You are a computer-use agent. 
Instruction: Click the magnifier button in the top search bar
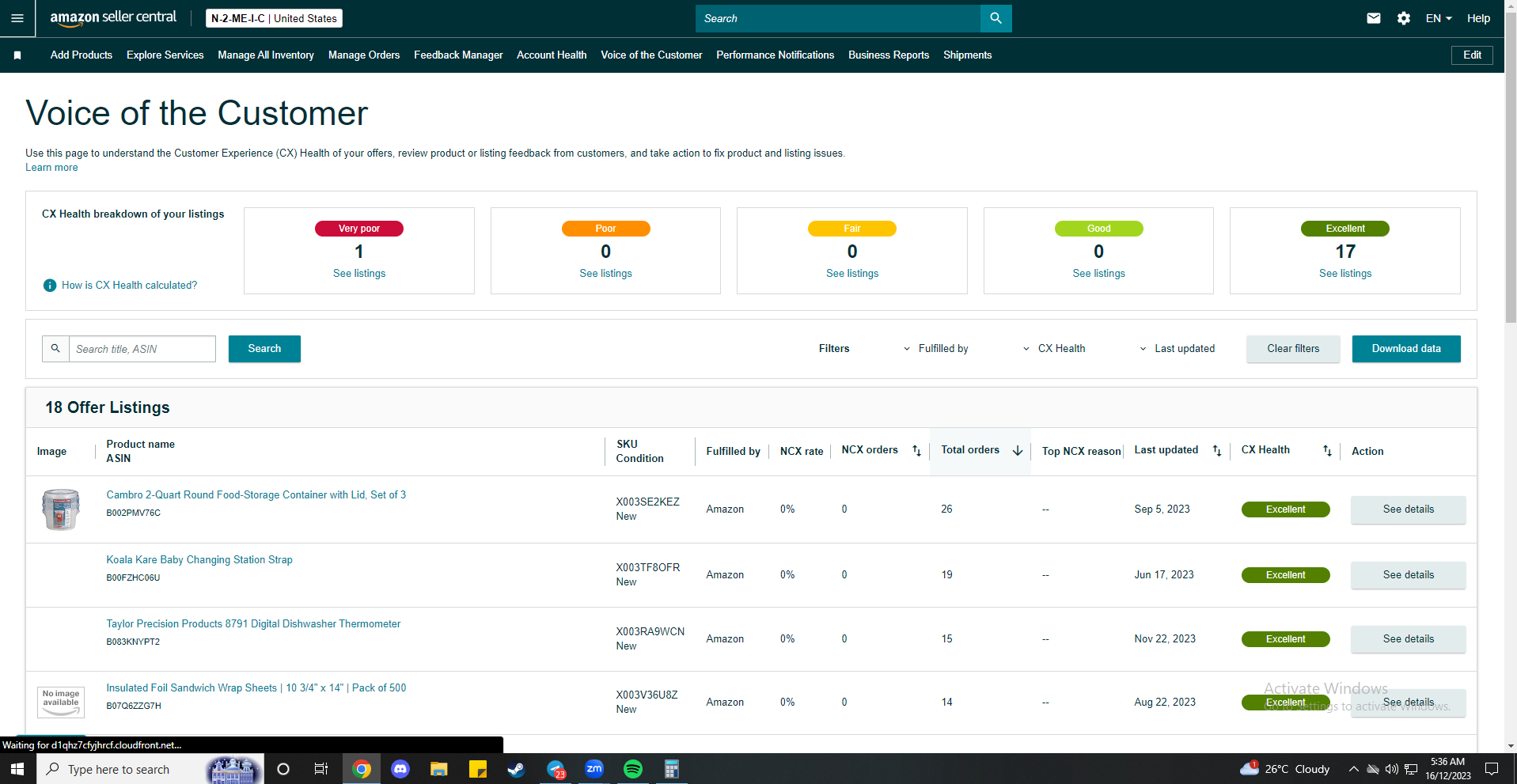point(996,18)
